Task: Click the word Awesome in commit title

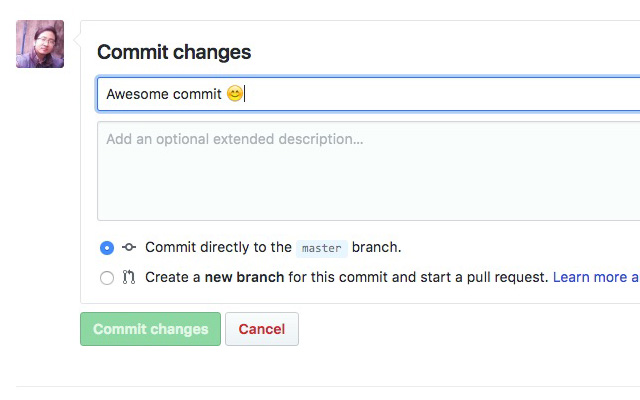Action: [x=137, y=94]
